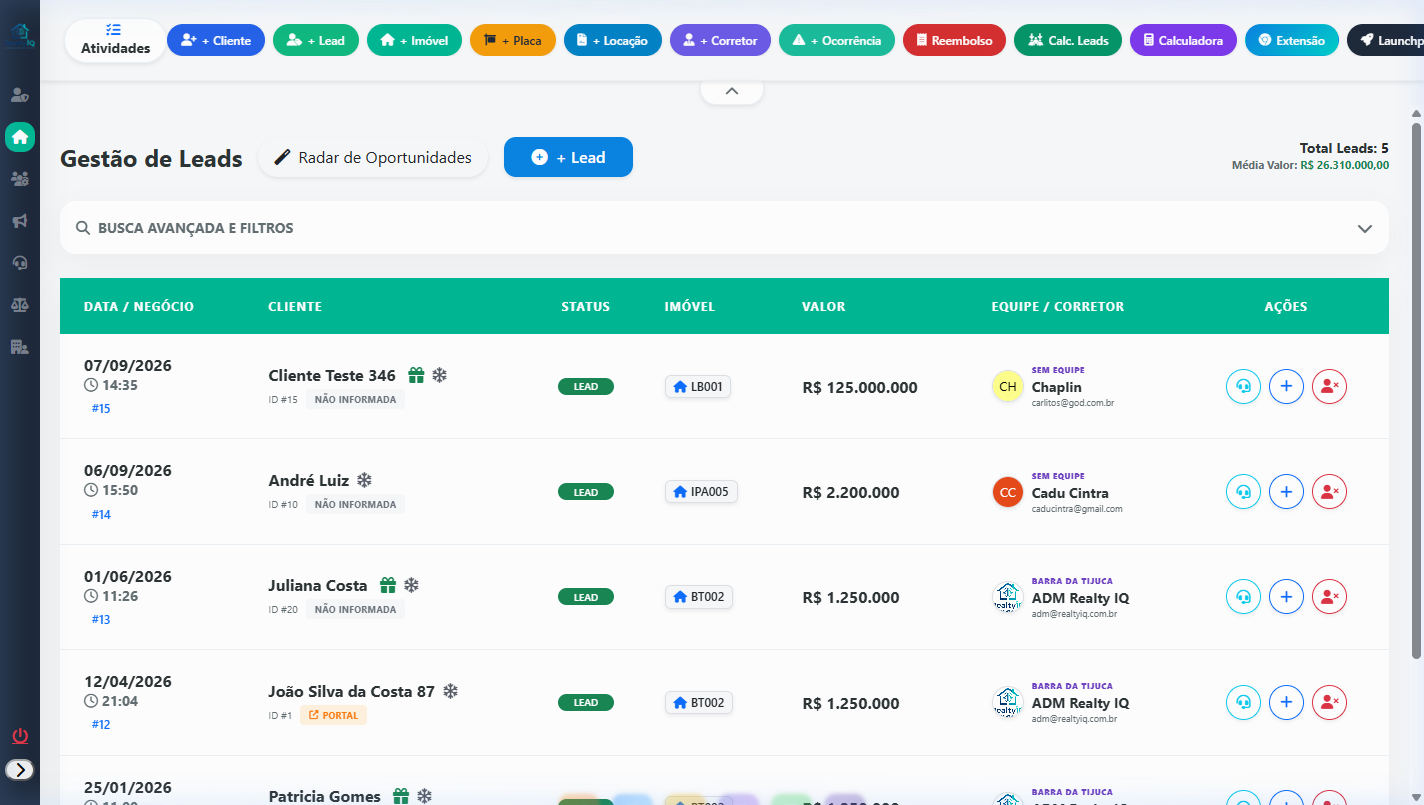Click the + Locação shortcut
Screen dimensions: 1424x805
(613, 41)
